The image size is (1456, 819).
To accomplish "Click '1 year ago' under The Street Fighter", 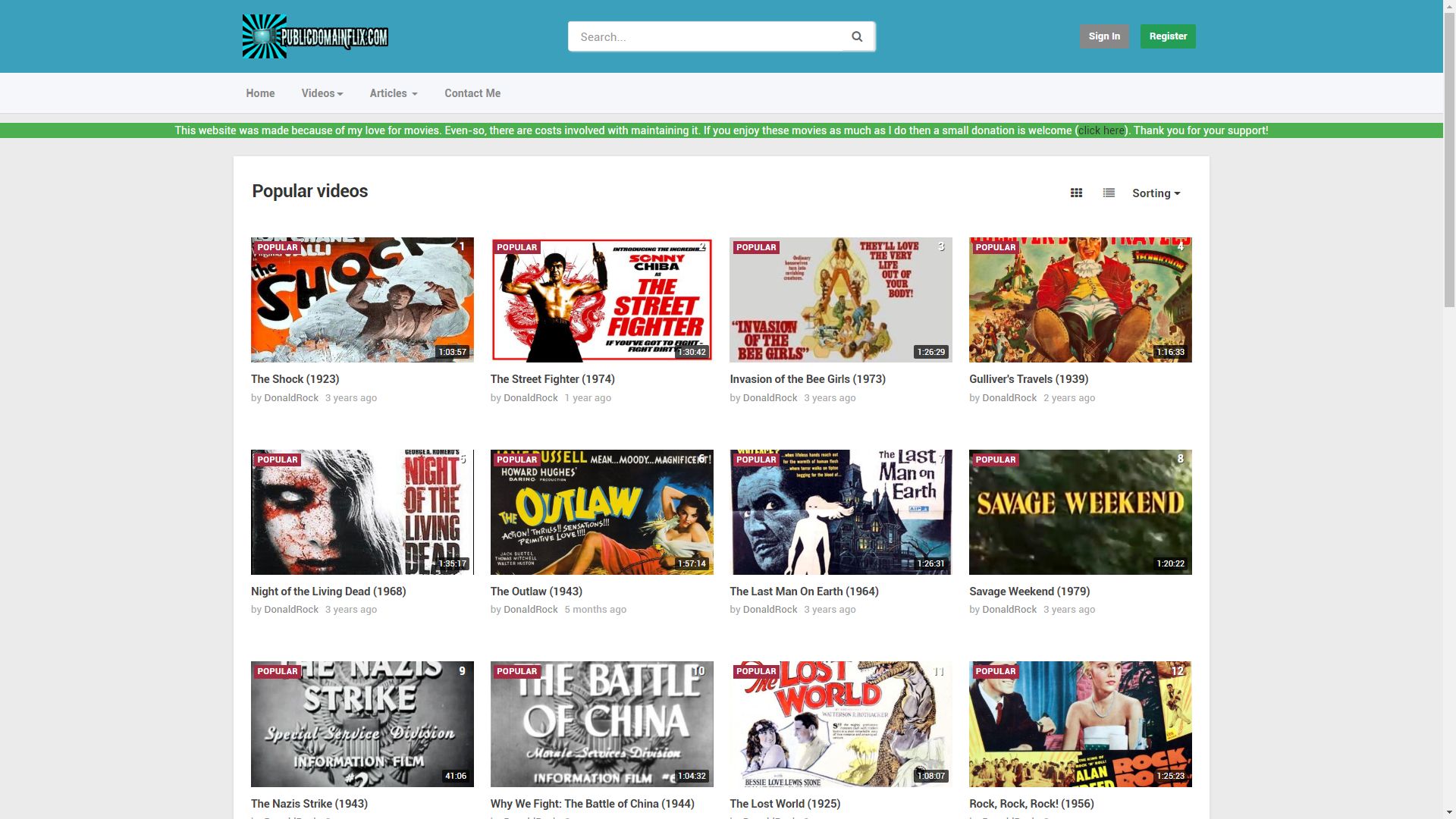I will [x=588, y=398].
